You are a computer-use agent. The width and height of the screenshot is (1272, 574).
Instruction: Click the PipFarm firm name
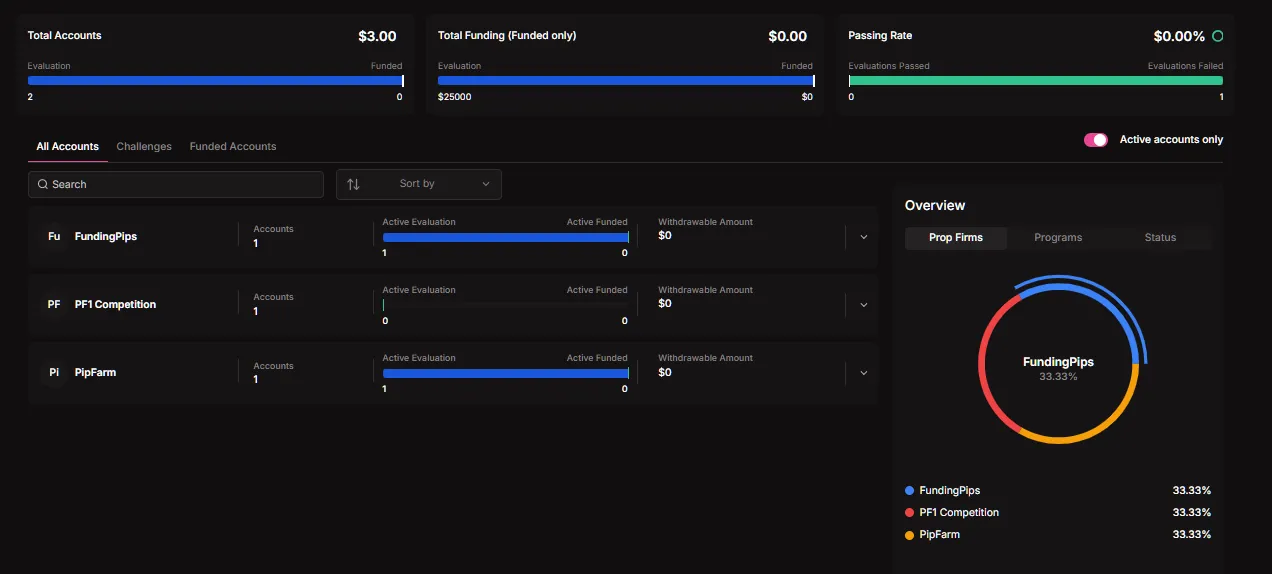96,372
